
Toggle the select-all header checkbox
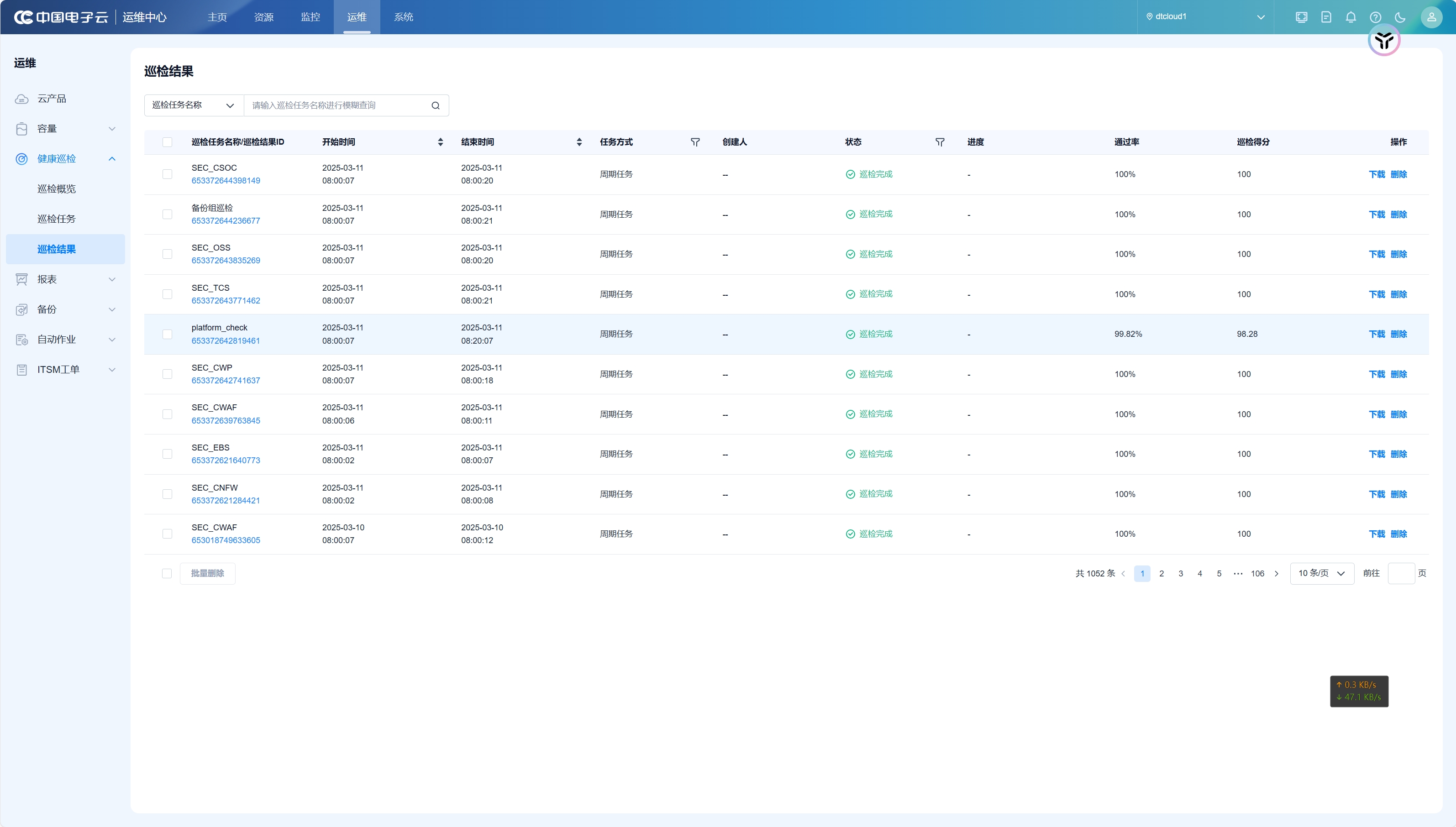pyautogui.click(x=167, y=142)
